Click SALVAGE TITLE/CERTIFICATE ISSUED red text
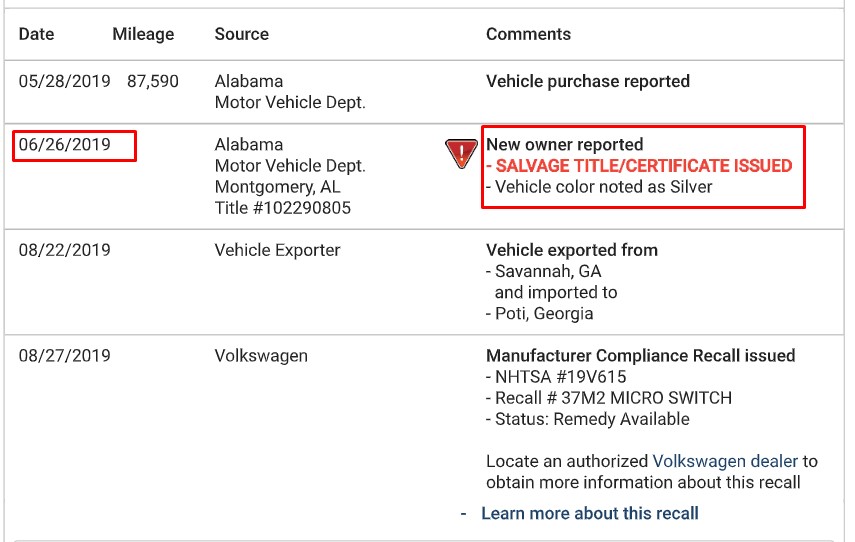Viewport: 855px width, 542px height. (643, 166)
